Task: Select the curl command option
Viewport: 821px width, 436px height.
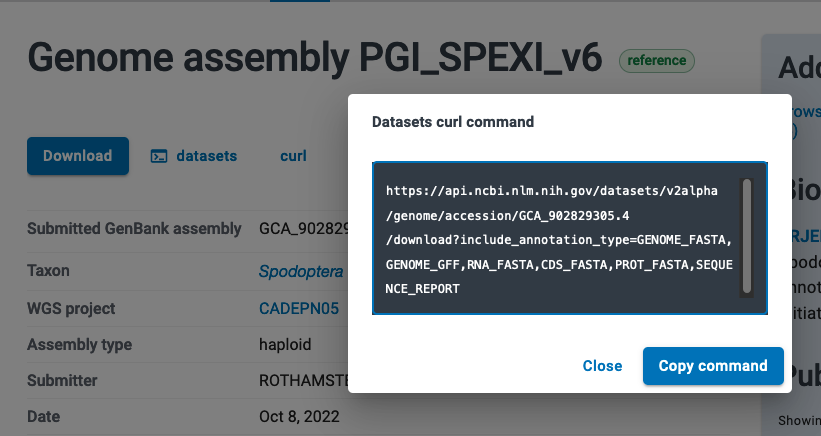Action: (293, 156)
